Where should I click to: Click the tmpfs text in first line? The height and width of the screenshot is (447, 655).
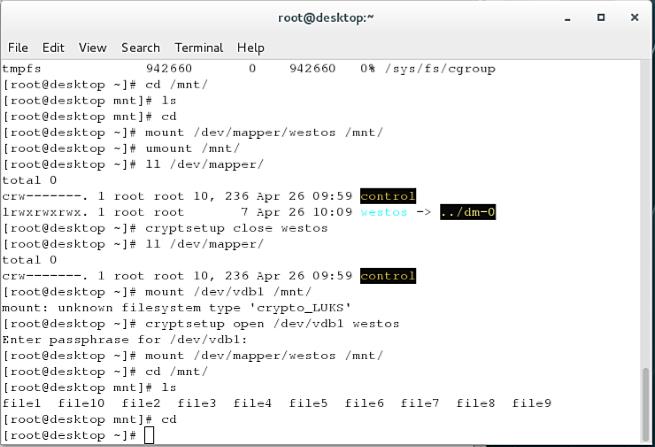point(21,69)
